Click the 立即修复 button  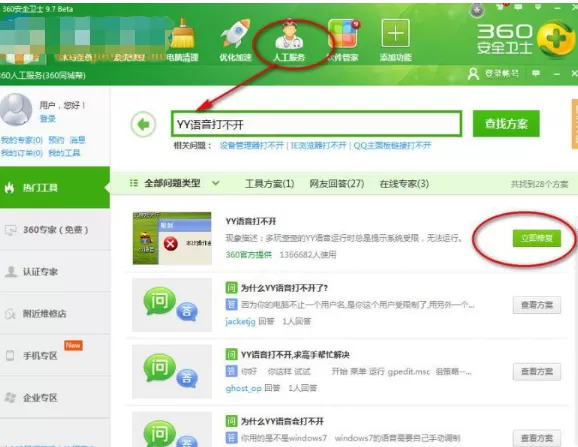click(537, 238)
